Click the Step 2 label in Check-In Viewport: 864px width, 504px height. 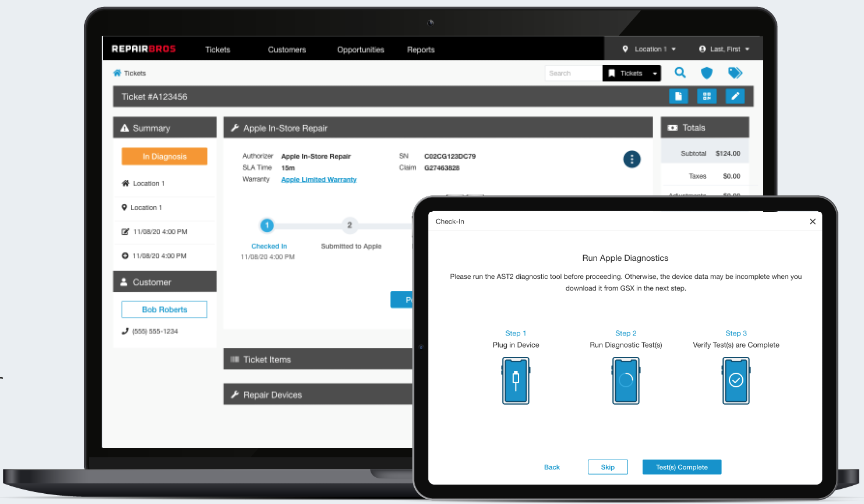tap(626, 333)
